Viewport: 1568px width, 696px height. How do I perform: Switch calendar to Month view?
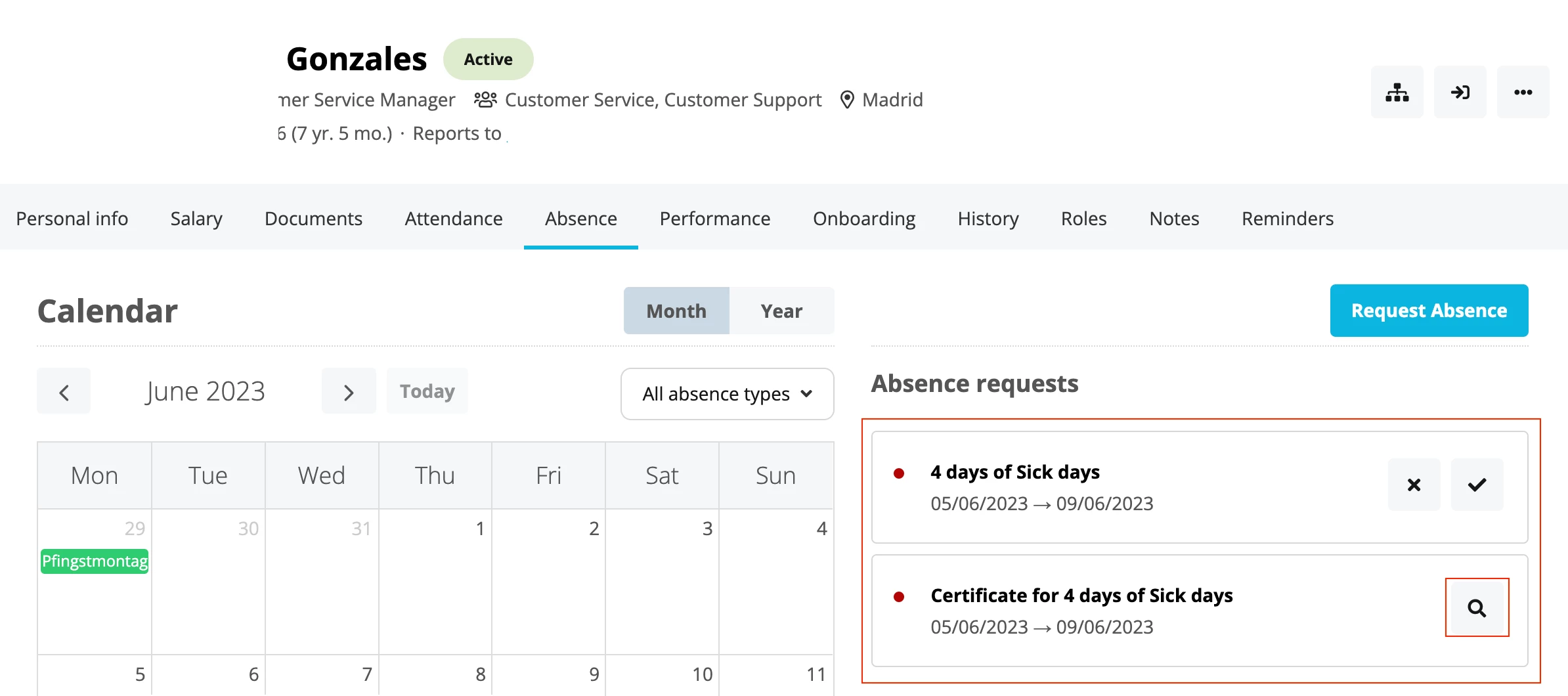pyautogui.click(x=676, y=311)
